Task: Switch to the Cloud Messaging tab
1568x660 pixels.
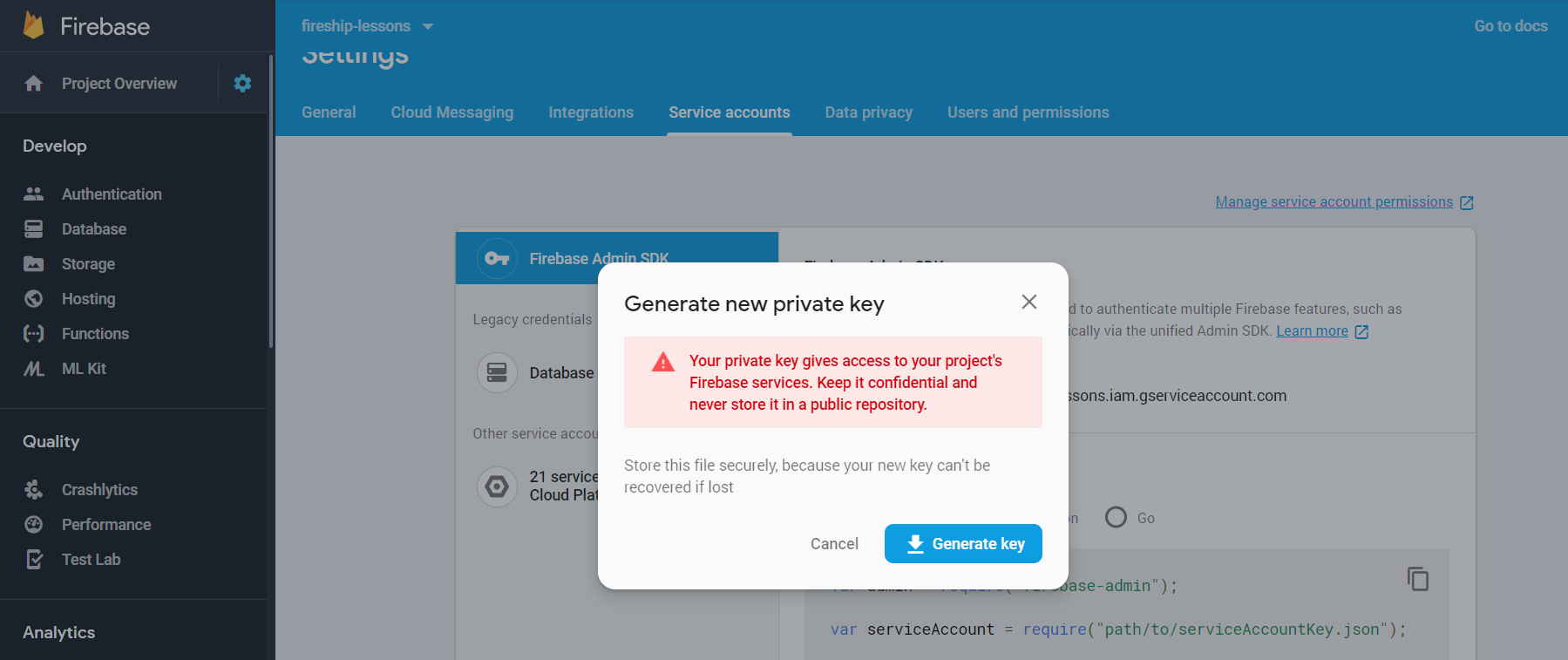Action: pos(451,112)
